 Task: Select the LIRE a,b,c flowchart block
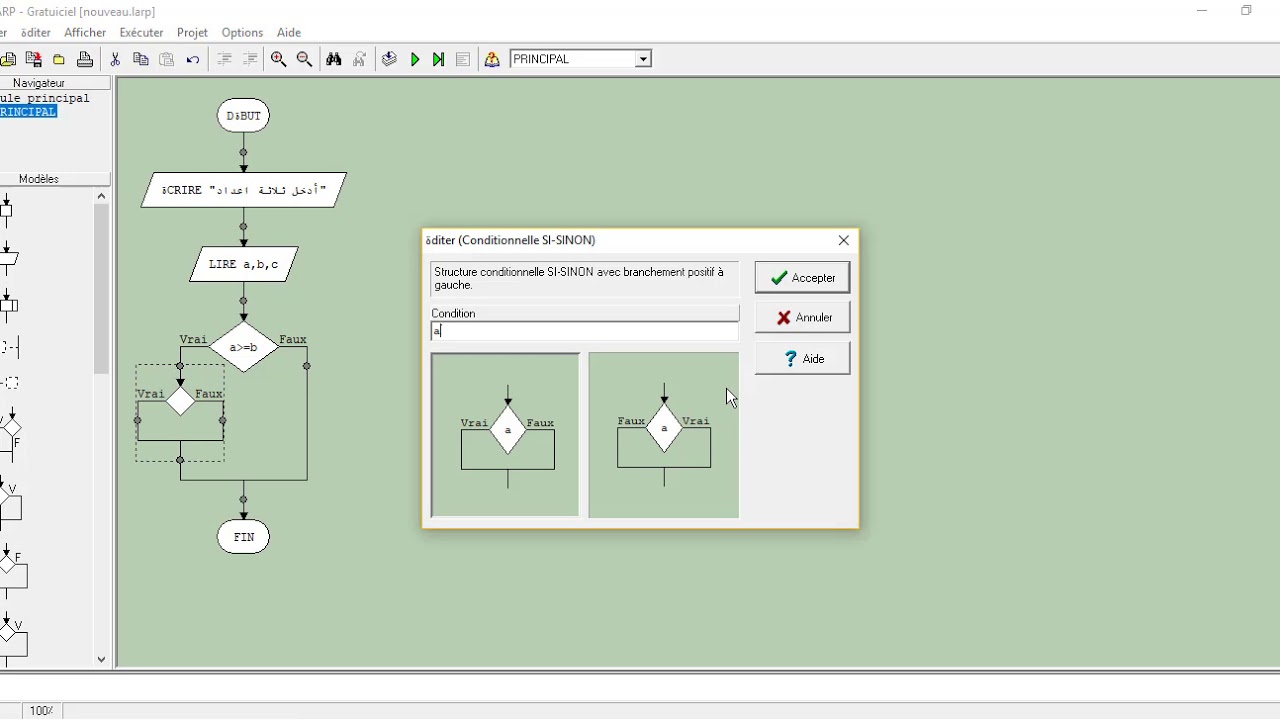coord(244,265)
